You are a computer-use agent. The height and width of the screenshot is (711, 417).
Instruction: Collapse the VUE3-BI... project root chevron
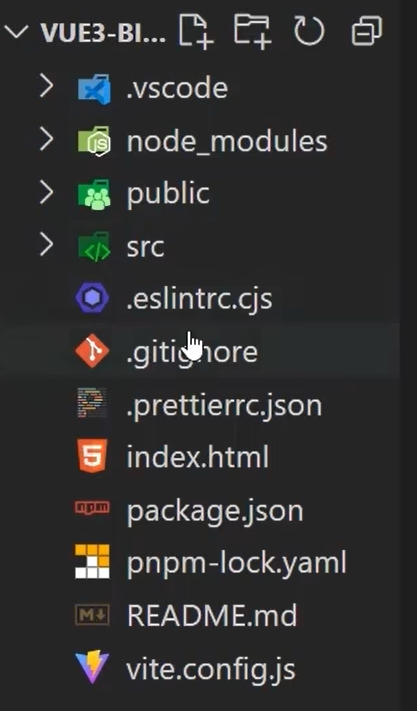(x=16, y=32)
